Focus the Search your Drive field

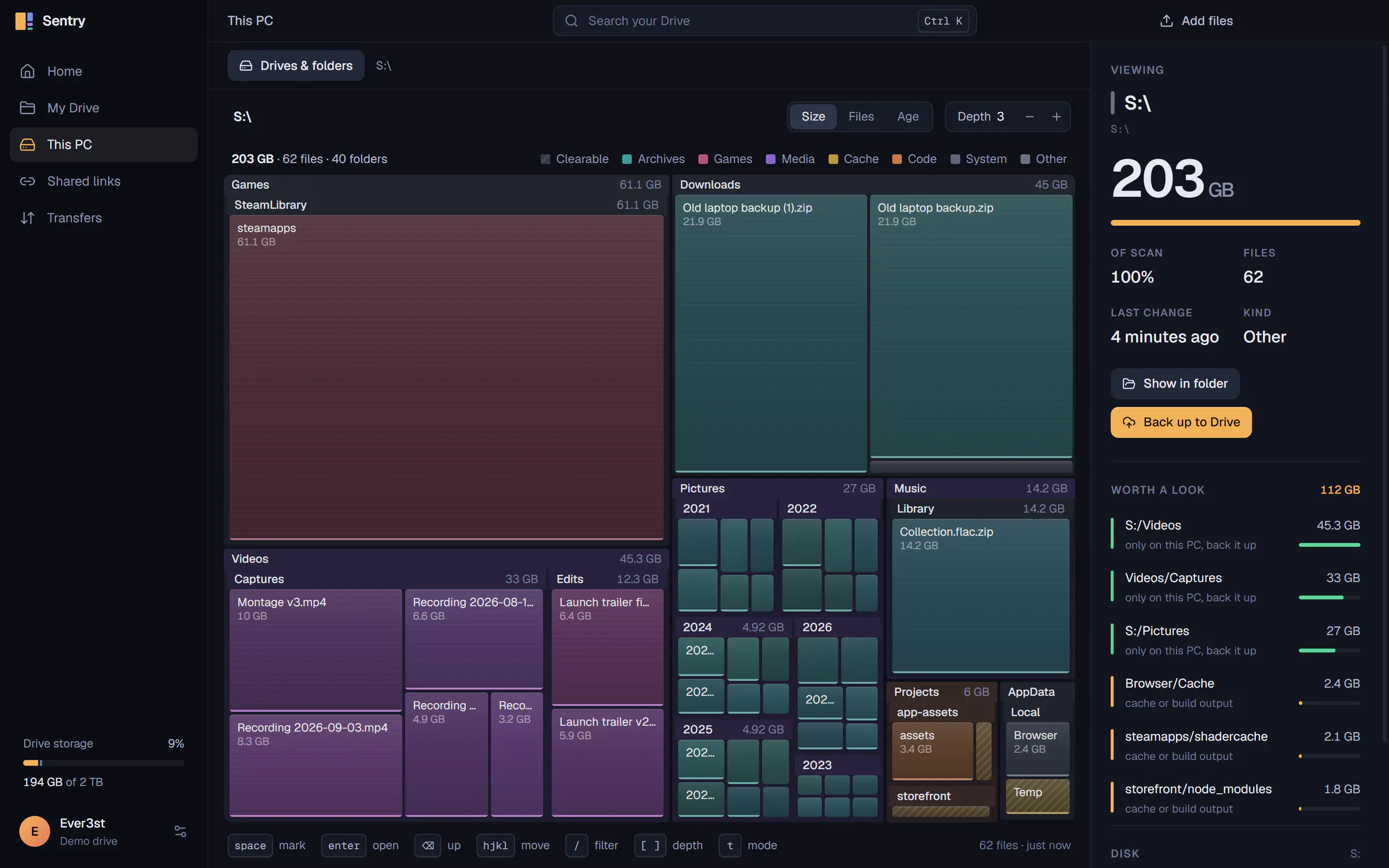764,21
